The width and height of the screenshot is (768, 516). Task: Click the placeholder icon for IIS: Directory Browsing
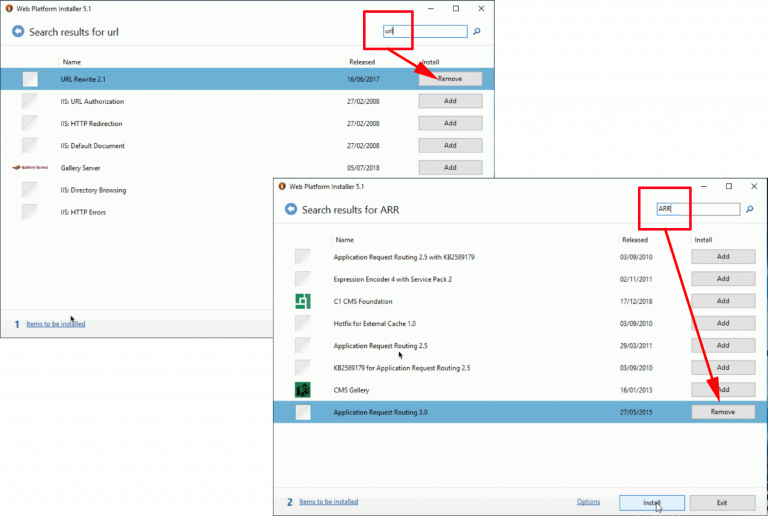(30, 190)
